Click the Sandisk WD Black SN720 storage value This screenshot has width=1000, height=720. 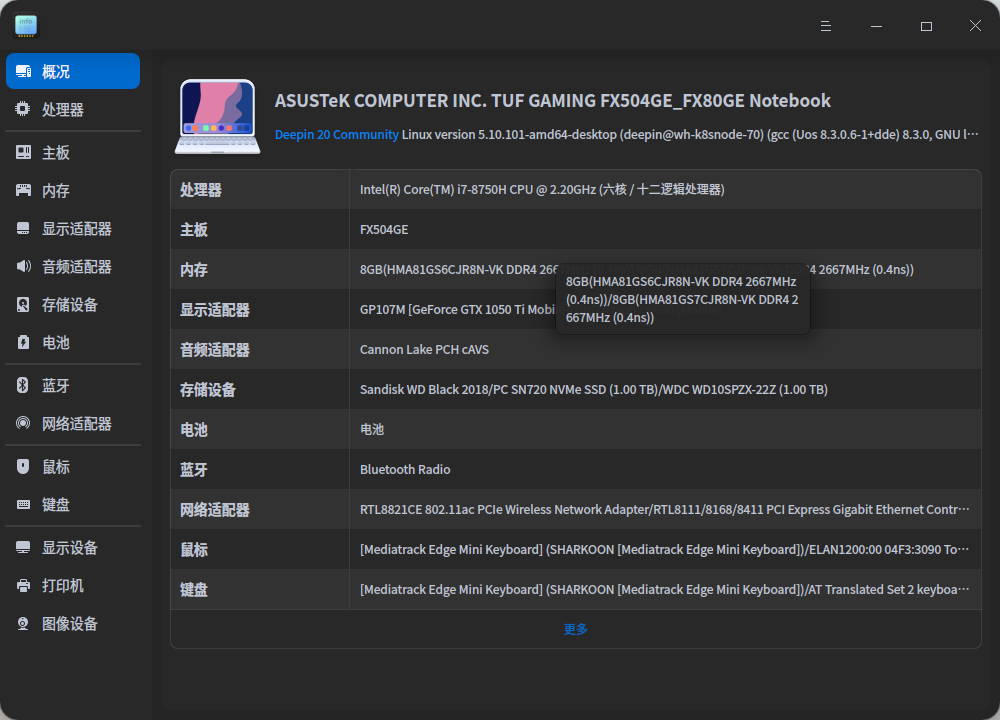tap(594, 390)
